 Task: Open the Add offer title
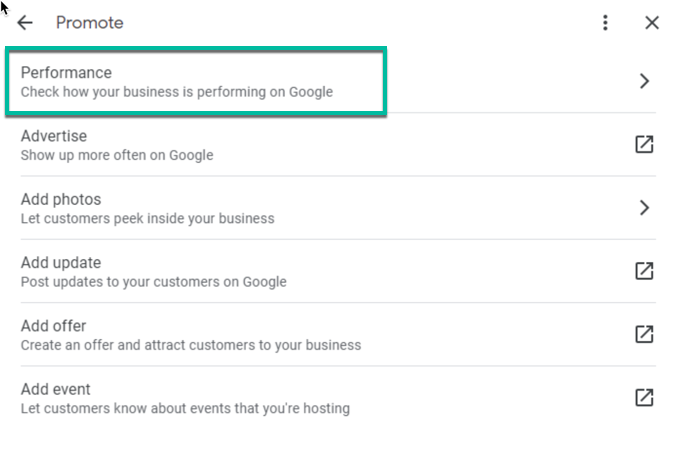pos(54,326)
